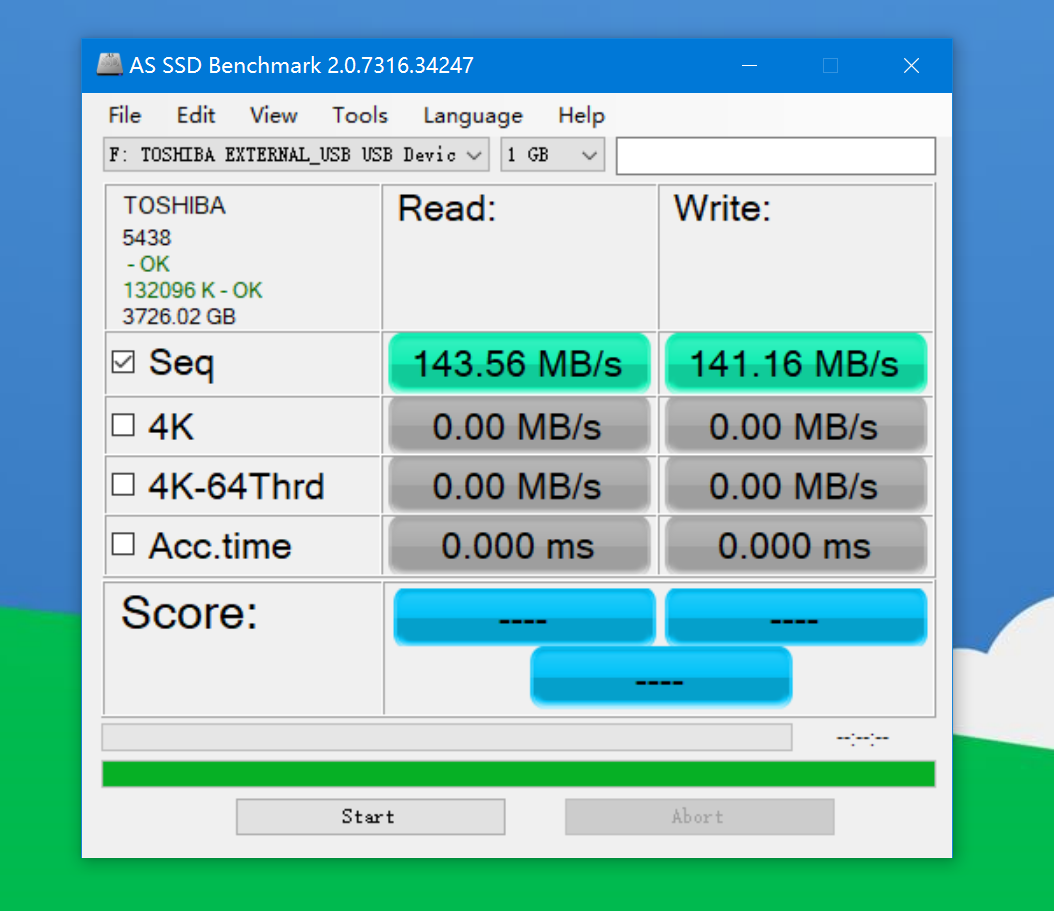This screenshot has height=911, width=1054.
Task: Click the greyed Abort button
Action: pos(700,816)
